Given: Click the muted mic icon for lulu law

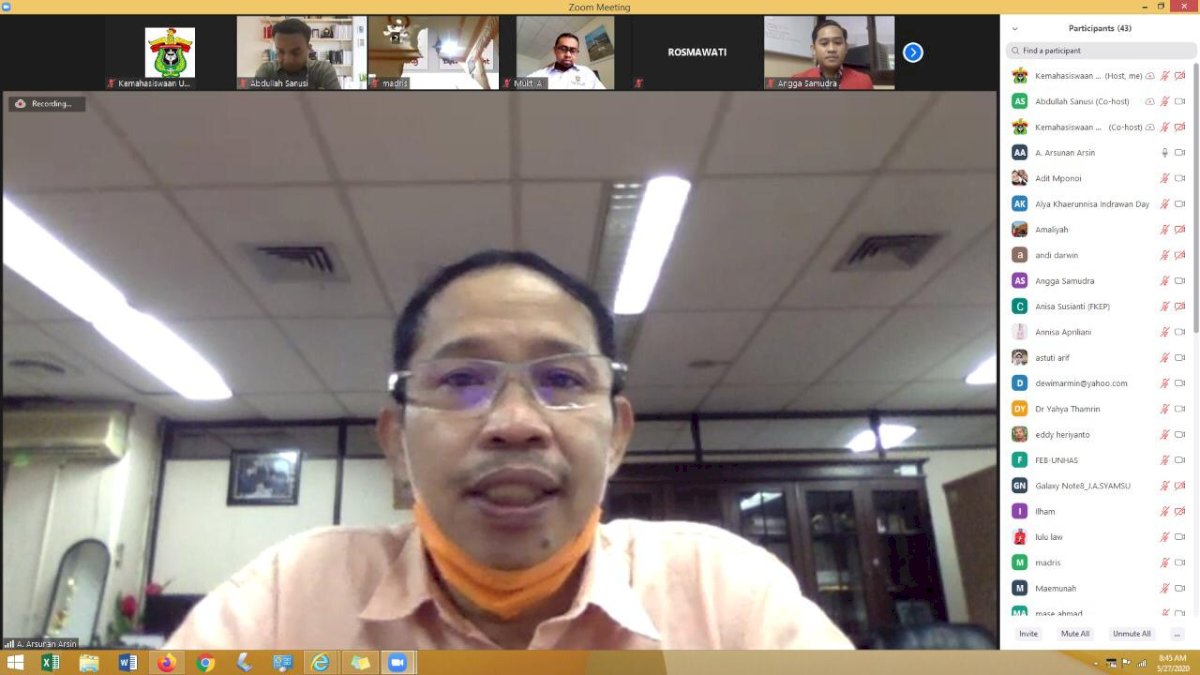Looking at the screenshot, I should point(1165,537).
